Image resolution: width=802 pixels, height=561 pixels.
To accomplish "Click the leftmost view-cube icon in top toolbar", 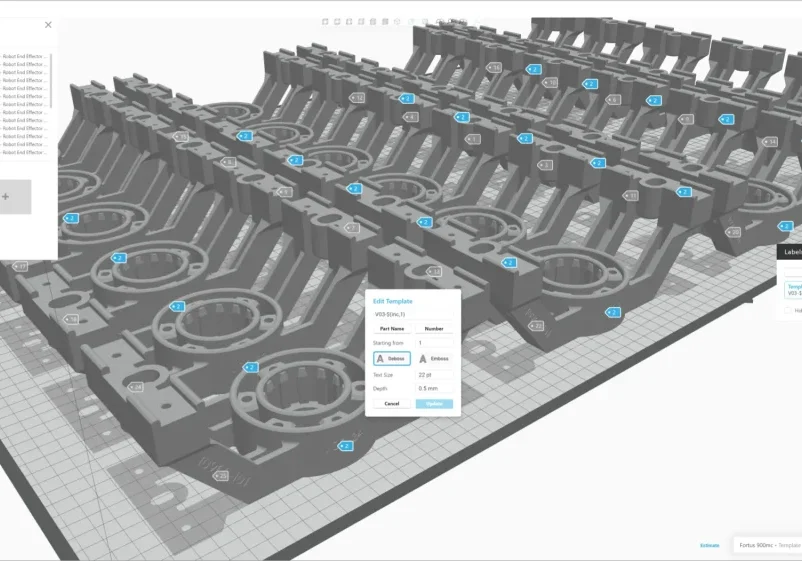I will [x=325, y=21].
